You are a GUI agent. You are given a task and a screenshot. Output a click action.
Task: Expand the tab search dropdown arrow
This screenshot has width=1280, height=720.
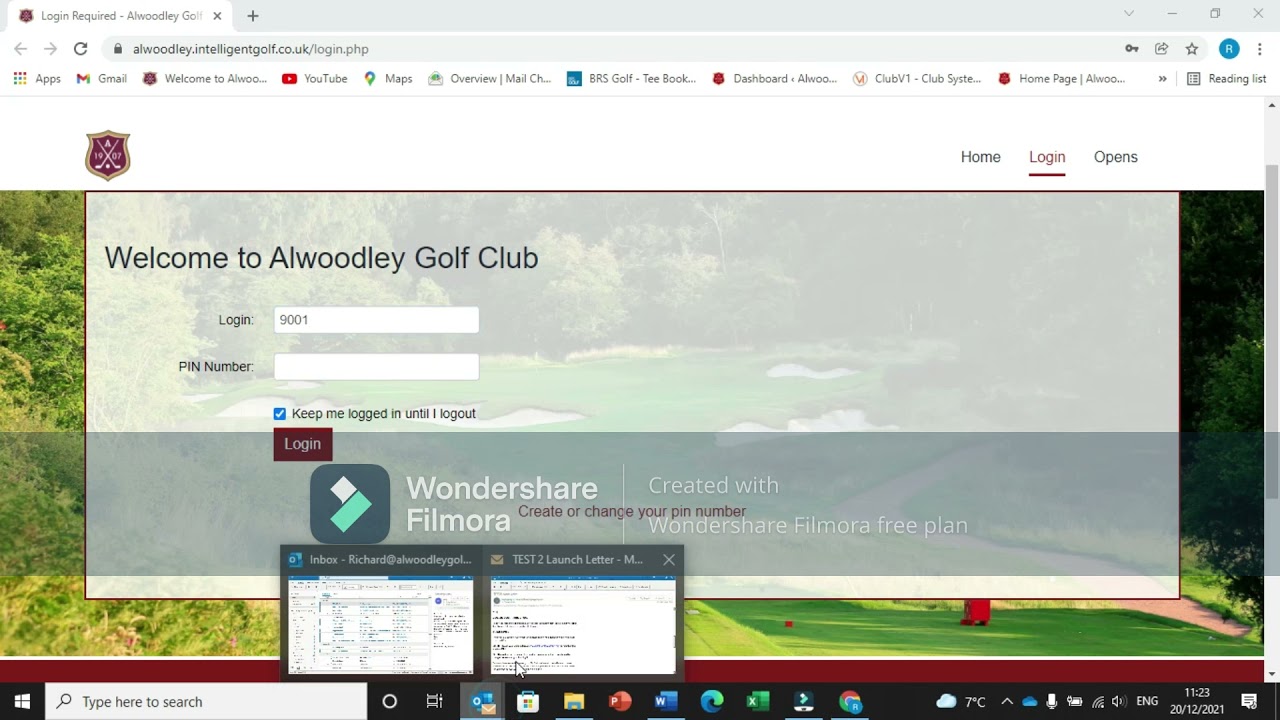(x=1129, y=14)
